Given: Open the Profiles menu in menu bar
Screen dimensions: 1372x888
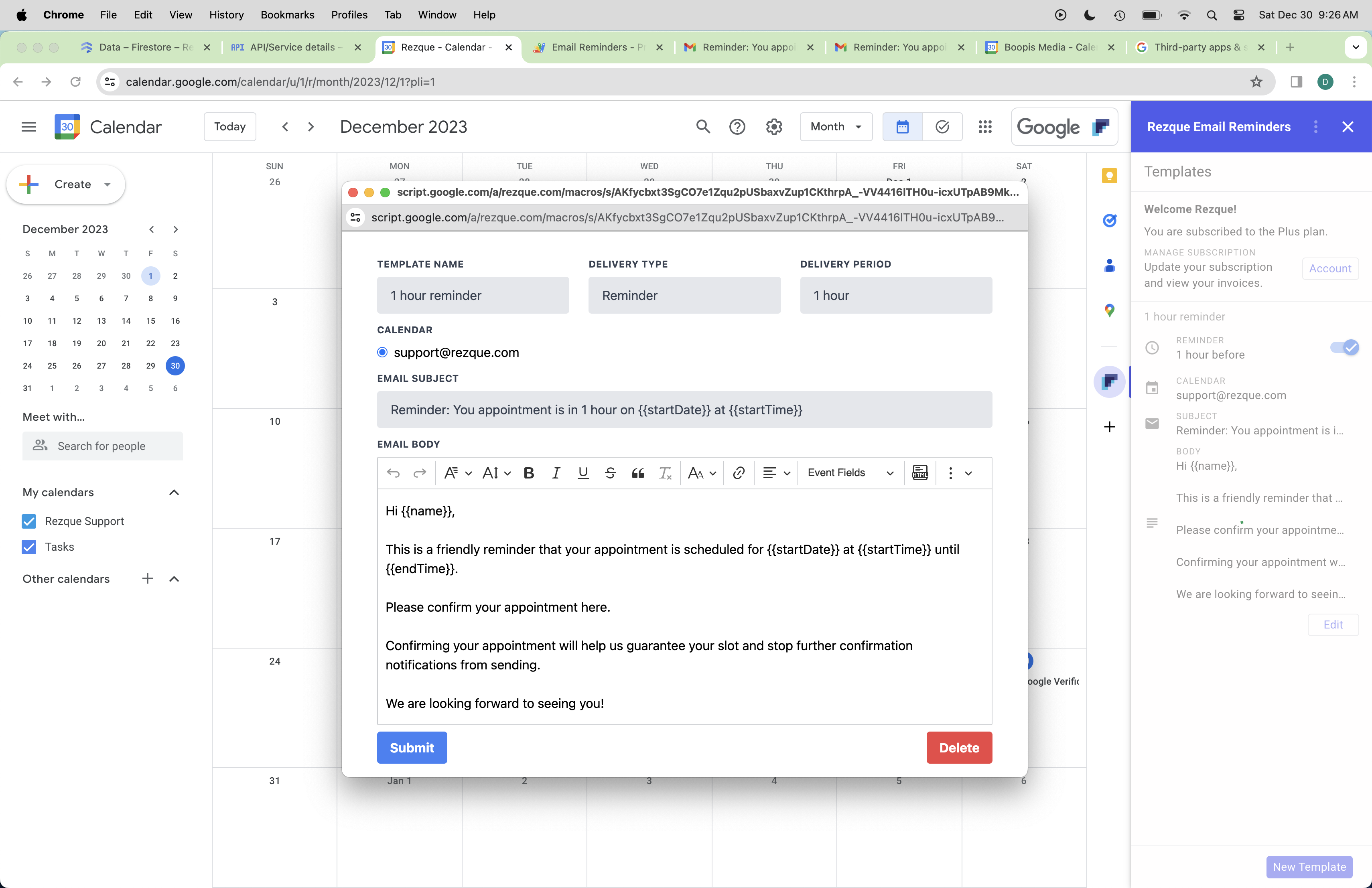Looking at the screenshot, I should point(349,15).
